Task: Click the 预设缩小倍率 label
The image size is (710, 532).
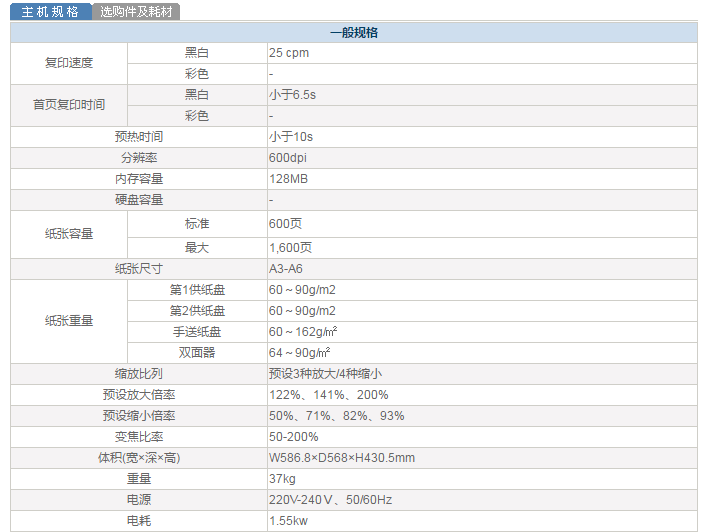Action: [x=139, y=416]
